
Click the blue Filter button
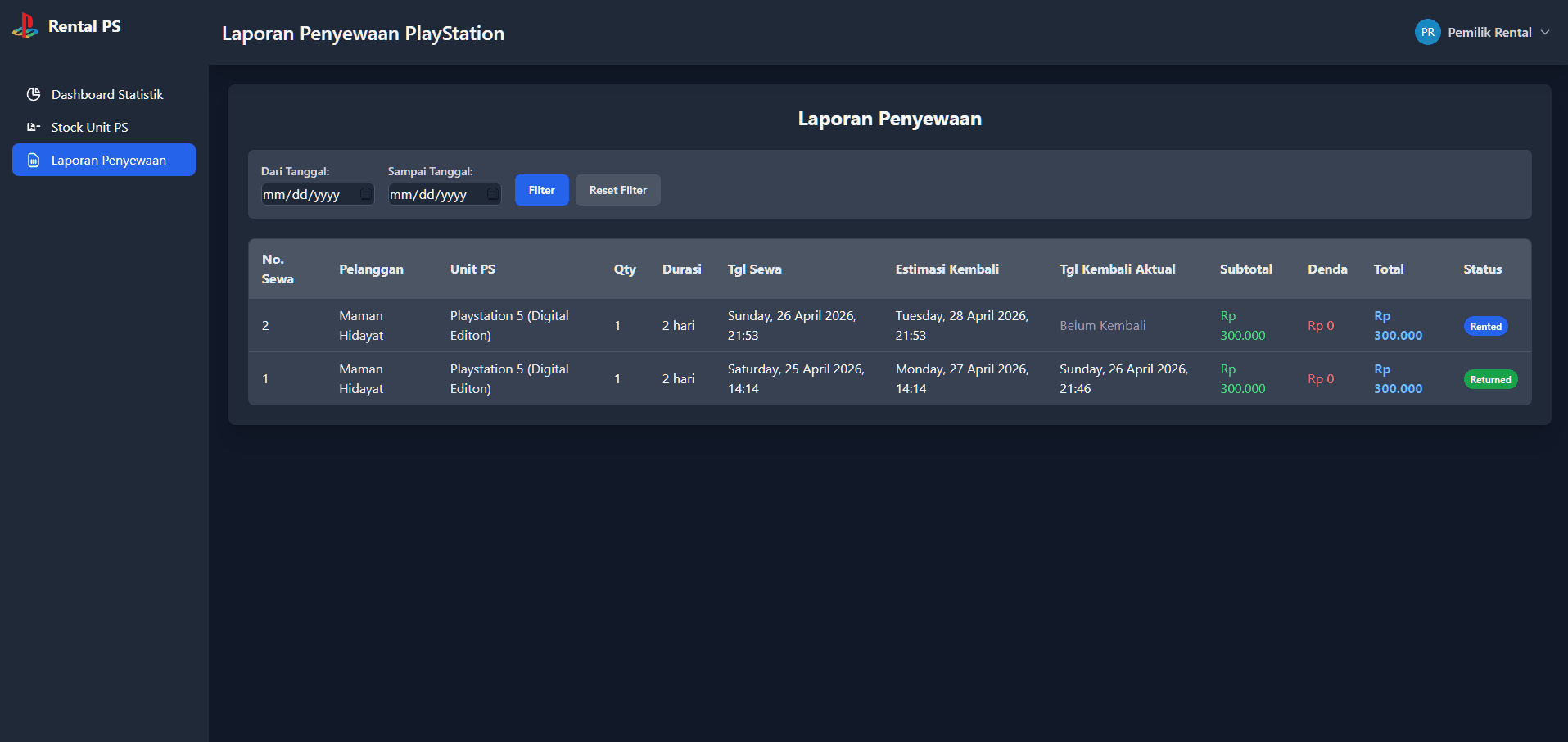tap(542, 190)
